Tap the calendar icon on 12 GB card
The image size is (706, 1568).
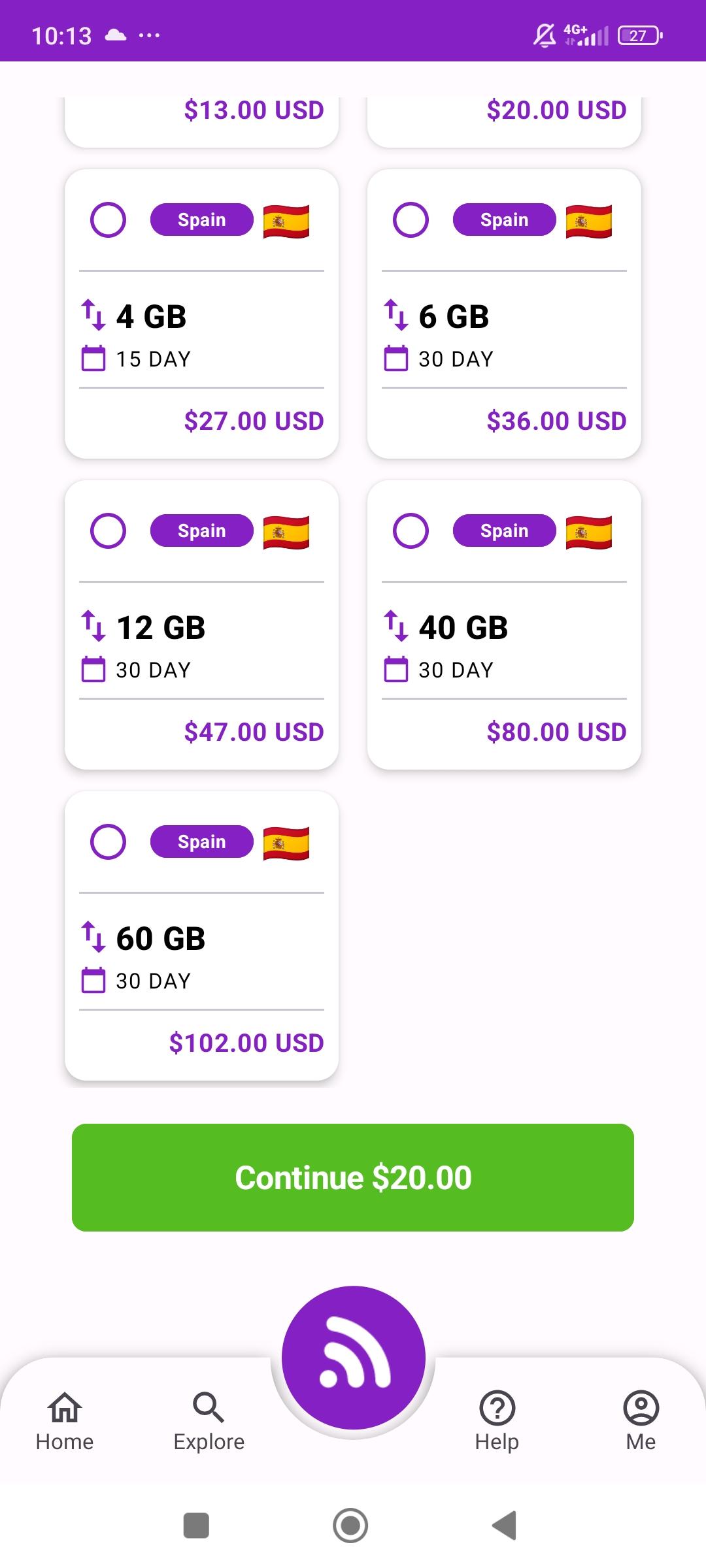(x=93, y=670)
